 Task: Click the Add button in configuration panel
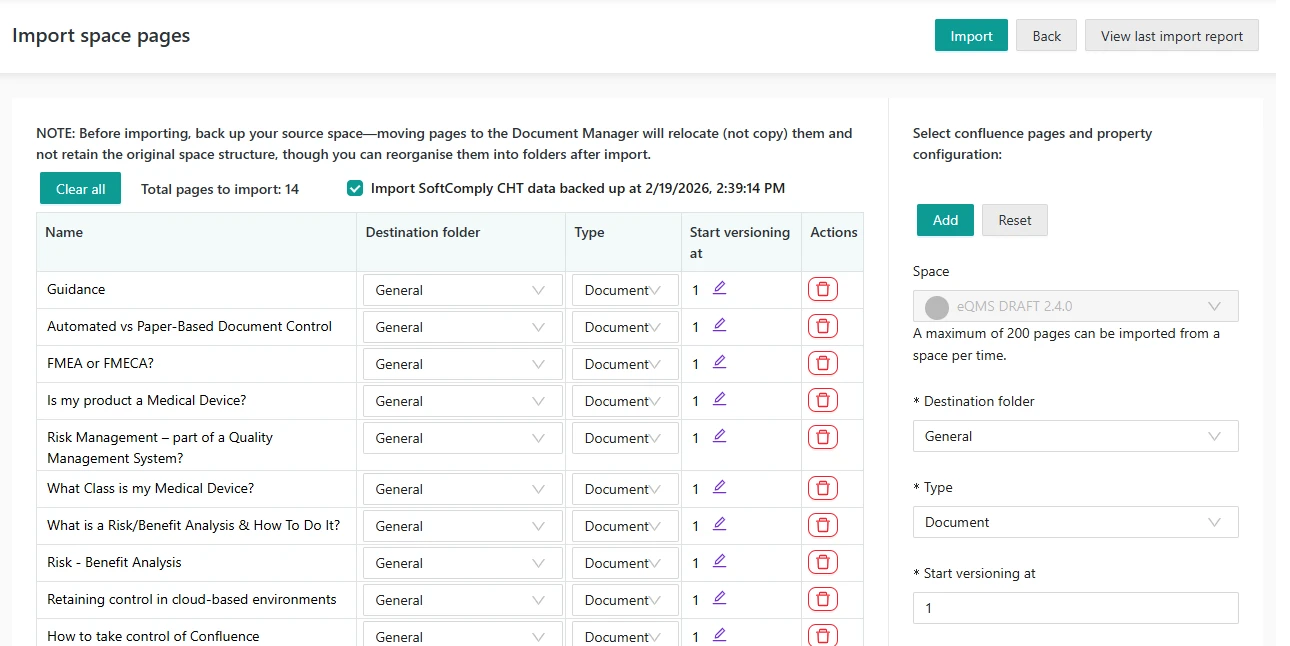(944, 220)
